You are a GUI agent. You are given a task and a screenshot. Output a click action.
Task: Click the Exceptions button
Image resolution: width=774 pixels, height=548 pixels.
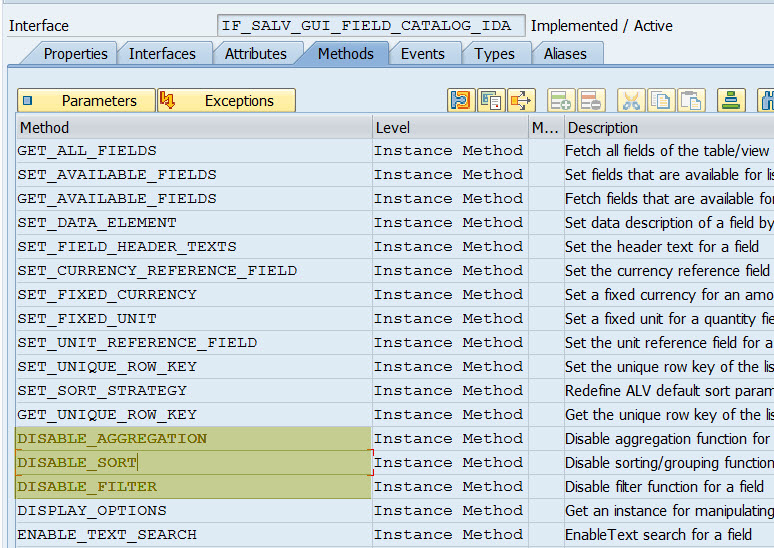[227, 101]
